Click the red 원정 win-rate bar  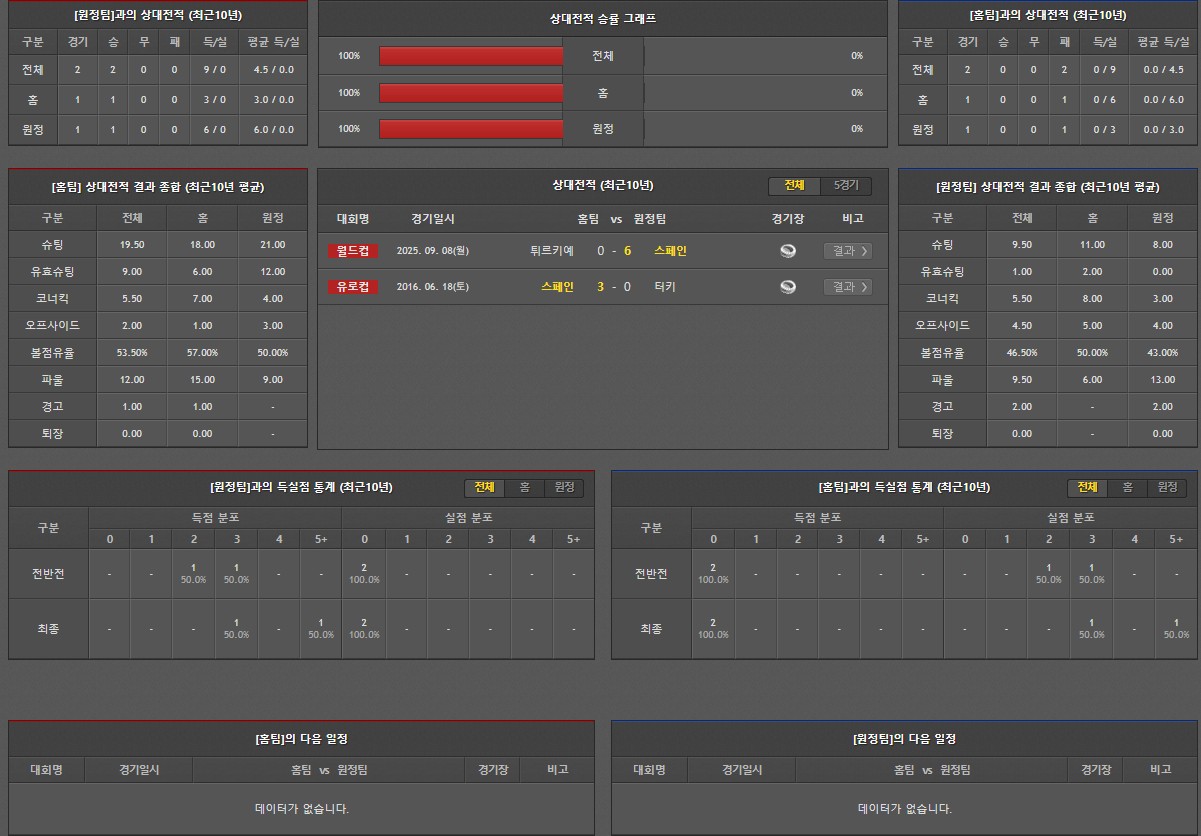pyautogui.click(x=471, y=129)
